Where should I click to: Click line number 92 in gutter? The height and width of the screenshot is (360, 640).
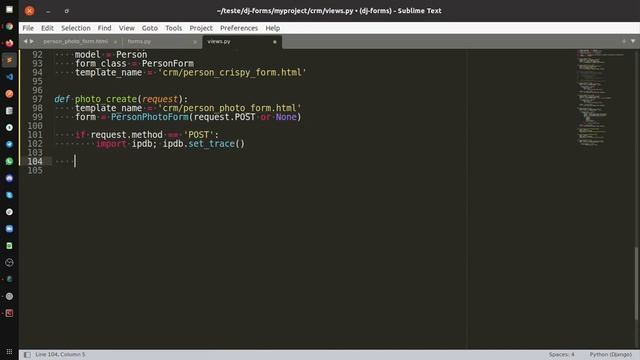(x=38, y=55)
